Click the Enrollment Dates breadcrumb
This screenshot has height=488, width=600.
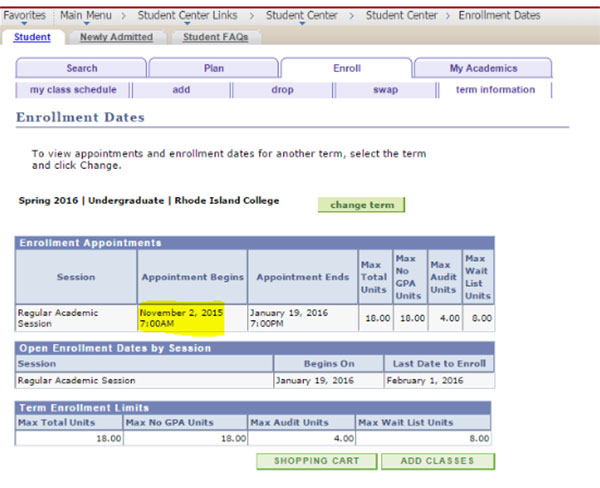click(499, 15)
